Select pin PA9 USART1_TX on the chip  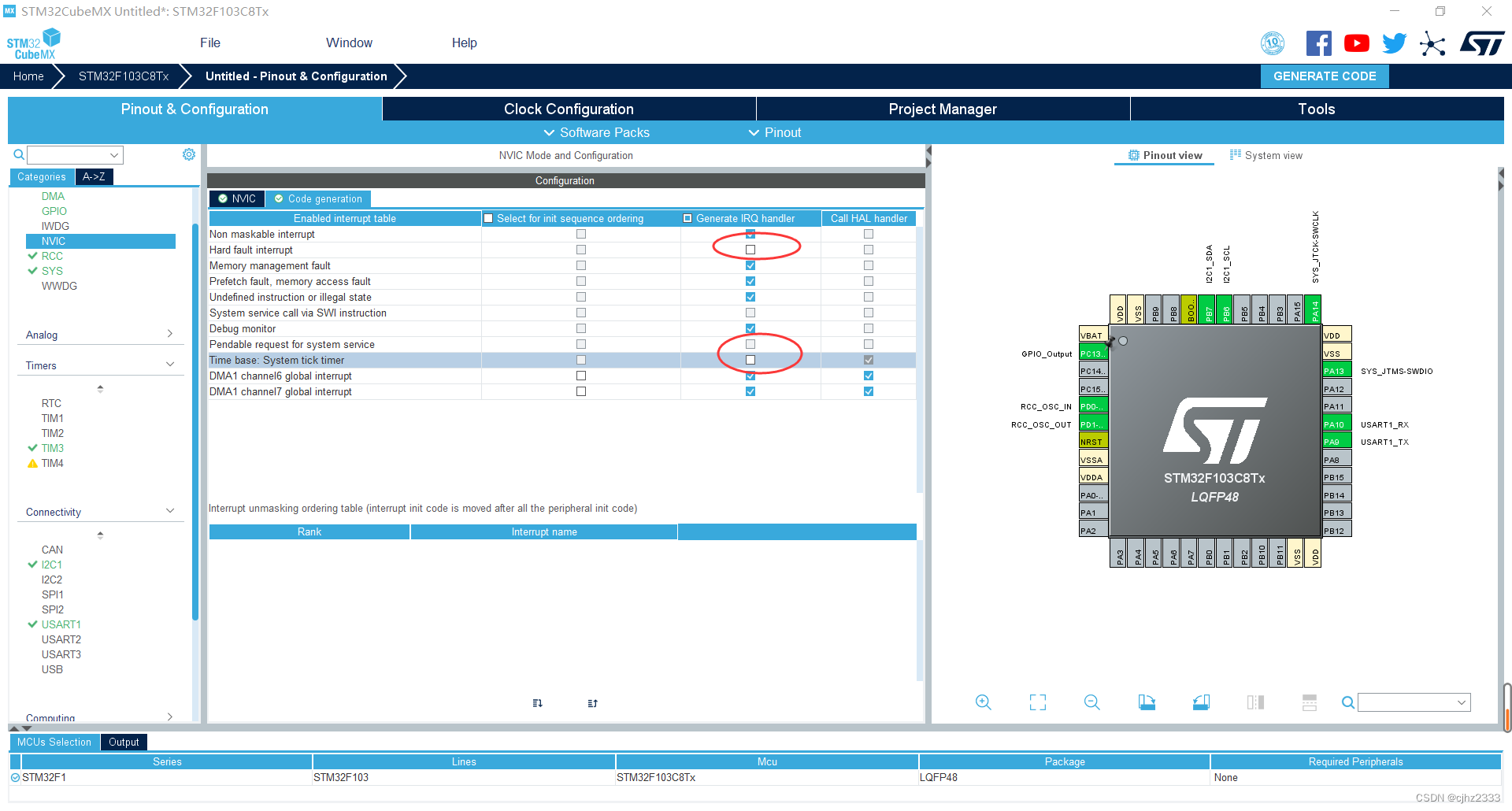coord(1336,442)
